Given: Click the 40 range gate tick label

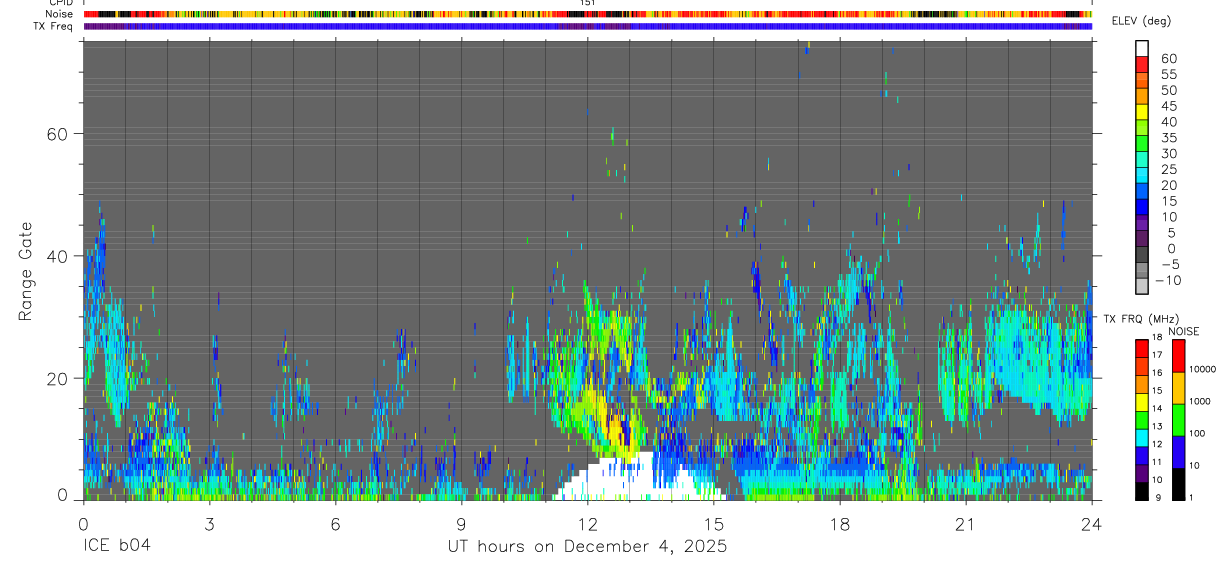Looking at the screenshot, I should [x=55, y=256].
